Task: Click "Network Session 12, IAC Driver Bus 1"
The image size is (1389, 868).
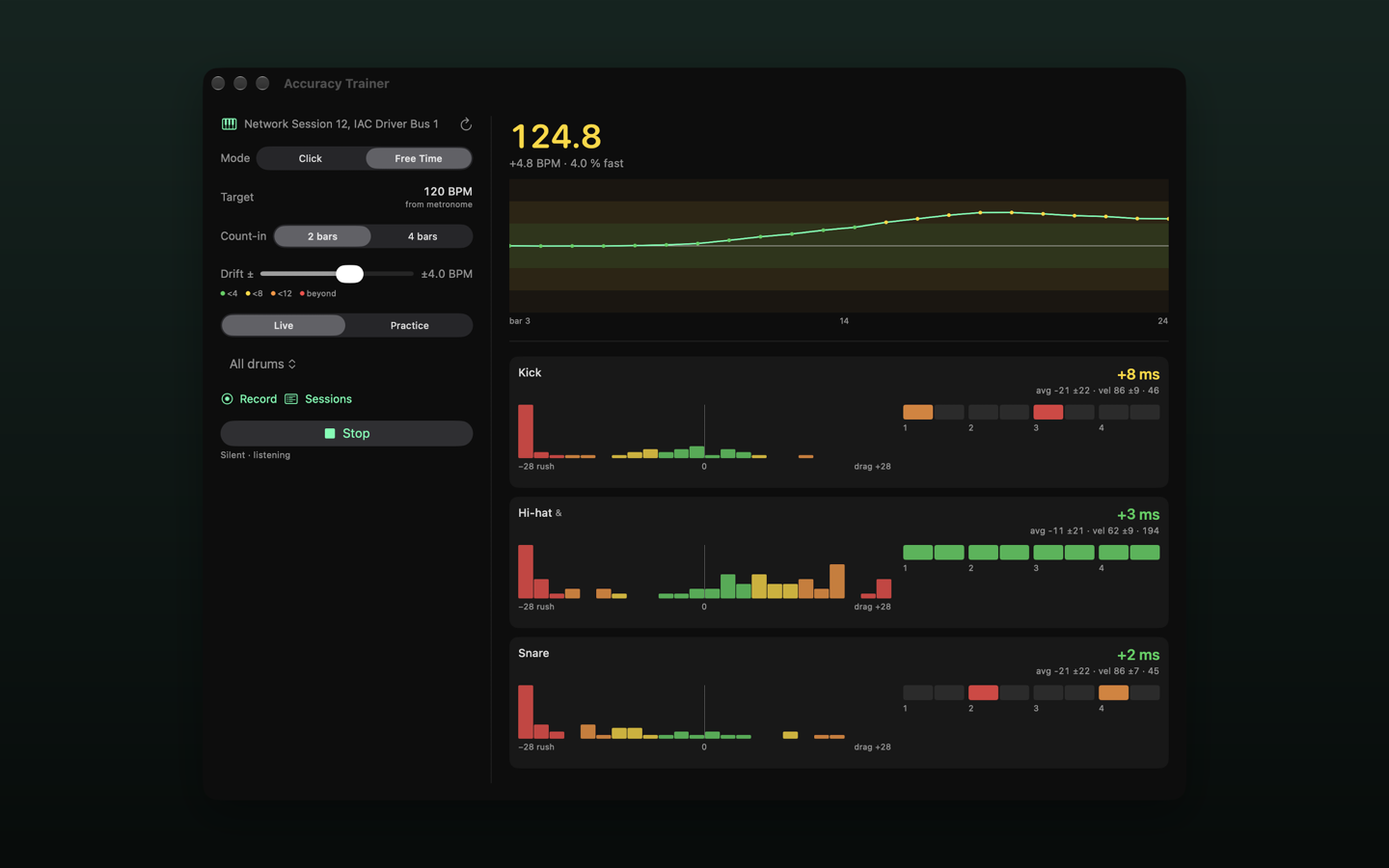Action: tap(341, 123)
